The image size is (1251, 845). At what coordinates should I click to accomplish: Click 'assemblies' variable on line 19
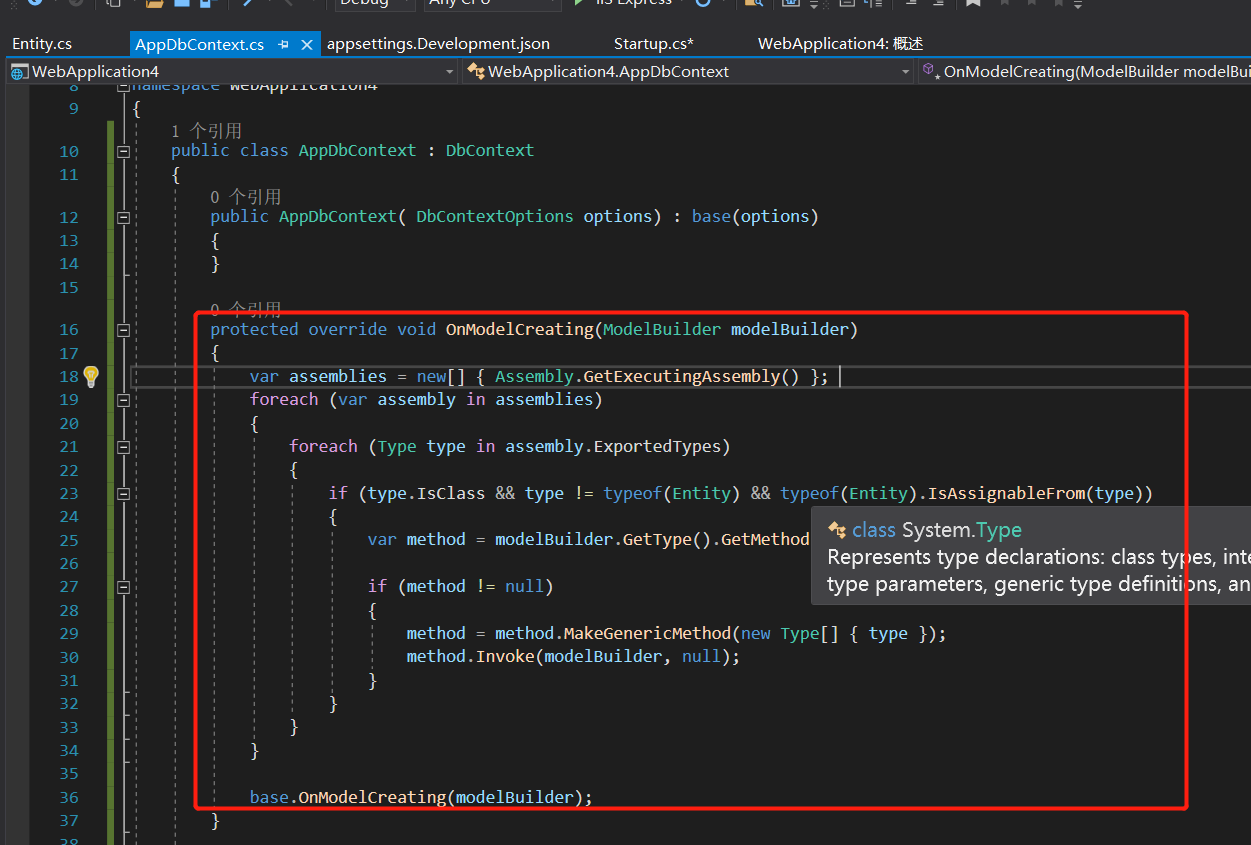(x=544, y=399)
